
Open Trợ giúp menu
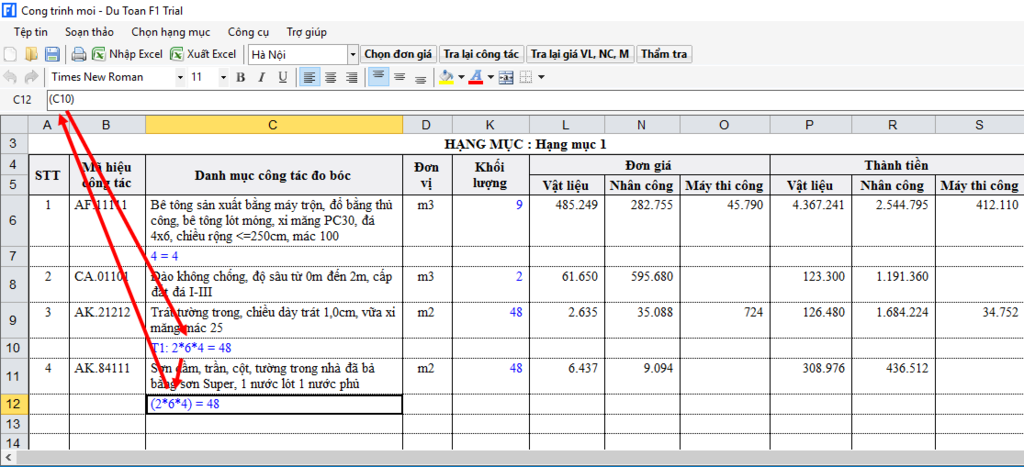(x=306, y=32)
